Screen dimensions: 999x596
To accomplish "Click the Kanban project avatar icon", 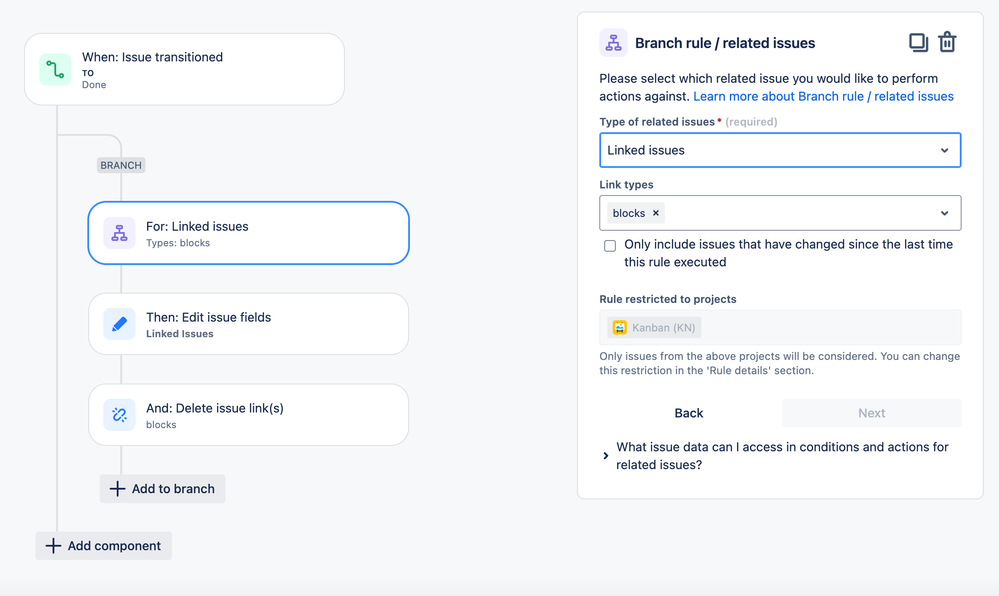I will (619, 328).
